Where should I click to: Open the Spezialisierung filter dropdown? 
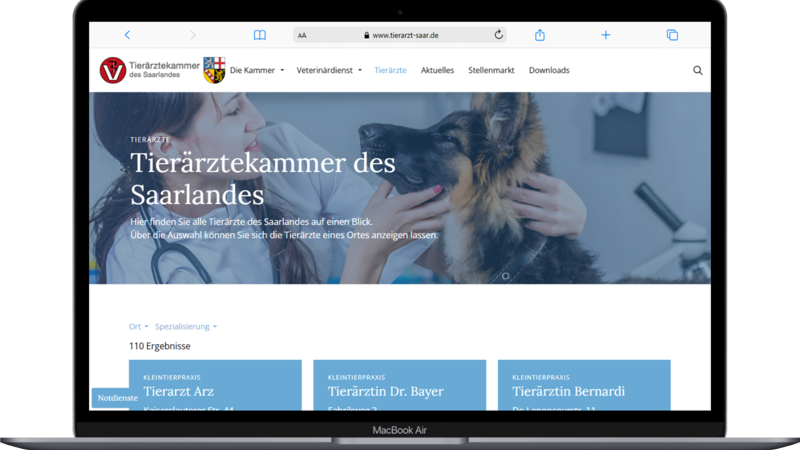point(186,327)
